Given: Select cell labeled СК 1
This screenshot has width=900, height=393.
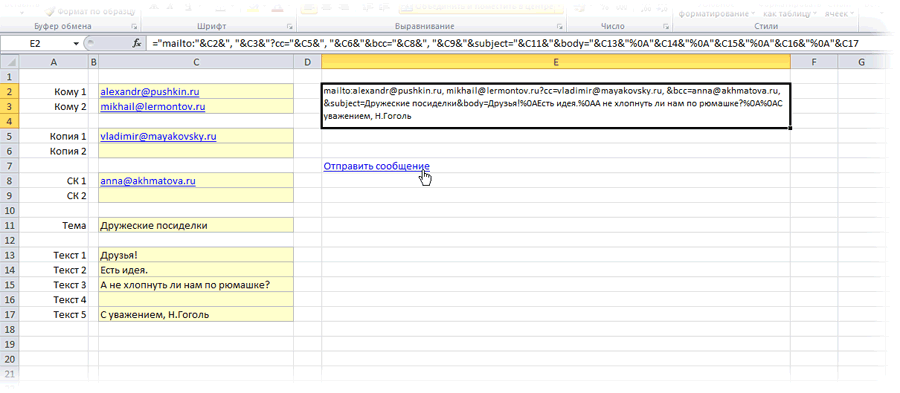Looking at the screenshot, I should click(x=54, y=181).
